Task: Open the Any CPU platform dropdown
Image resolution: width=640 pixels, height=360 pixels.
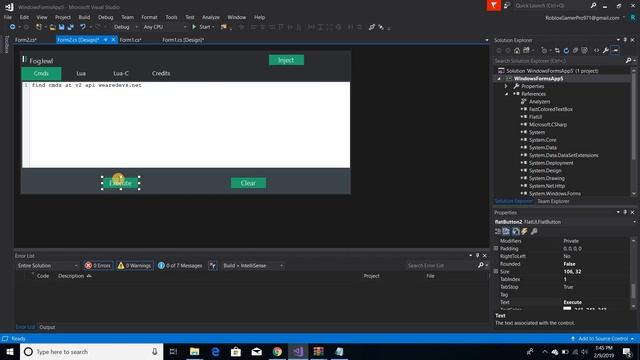Action: 164,27
